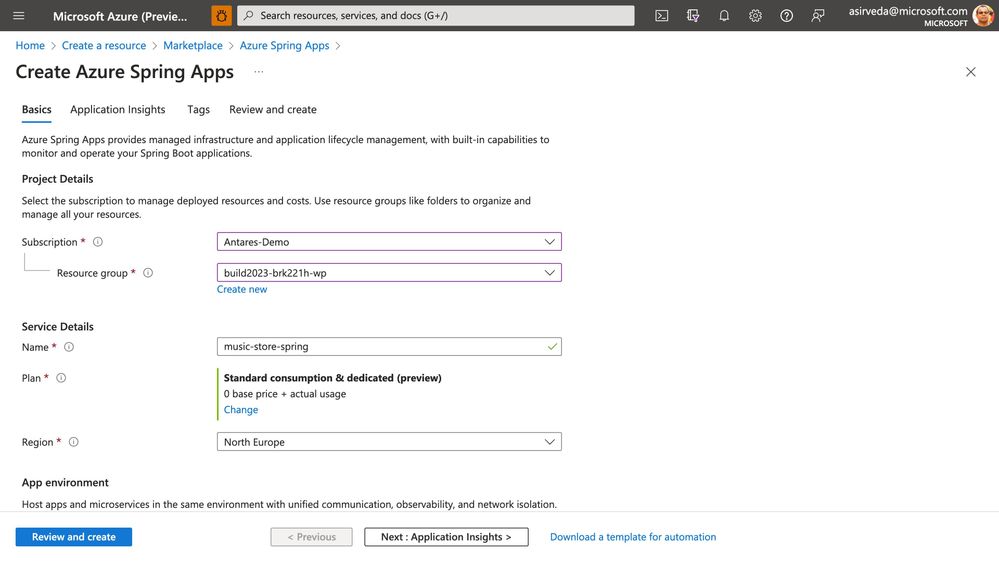
Task: Click the account email asirveda@microsoft.com
Action: click(x=907, y=11)
